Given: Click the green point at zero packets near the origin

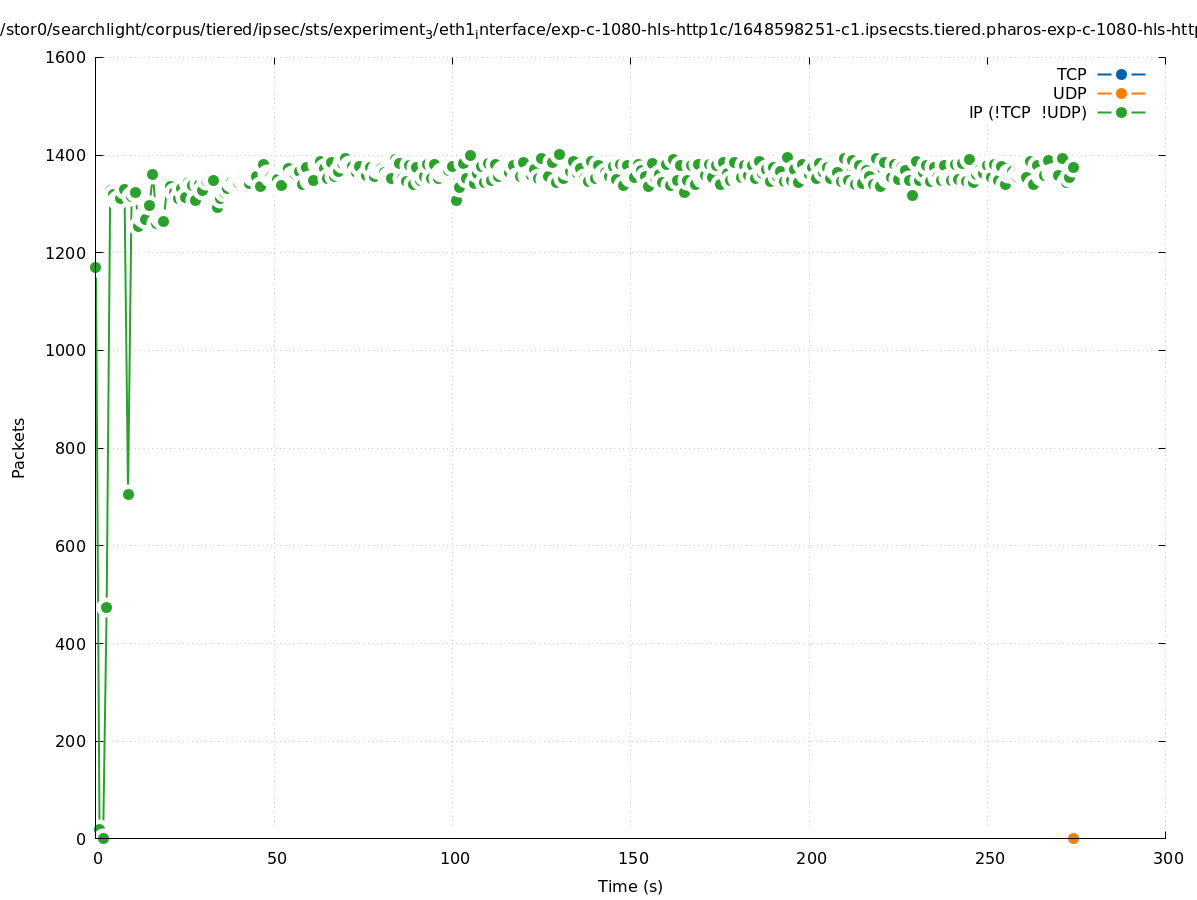Looking at the screenshot, I should click(103, 838).
